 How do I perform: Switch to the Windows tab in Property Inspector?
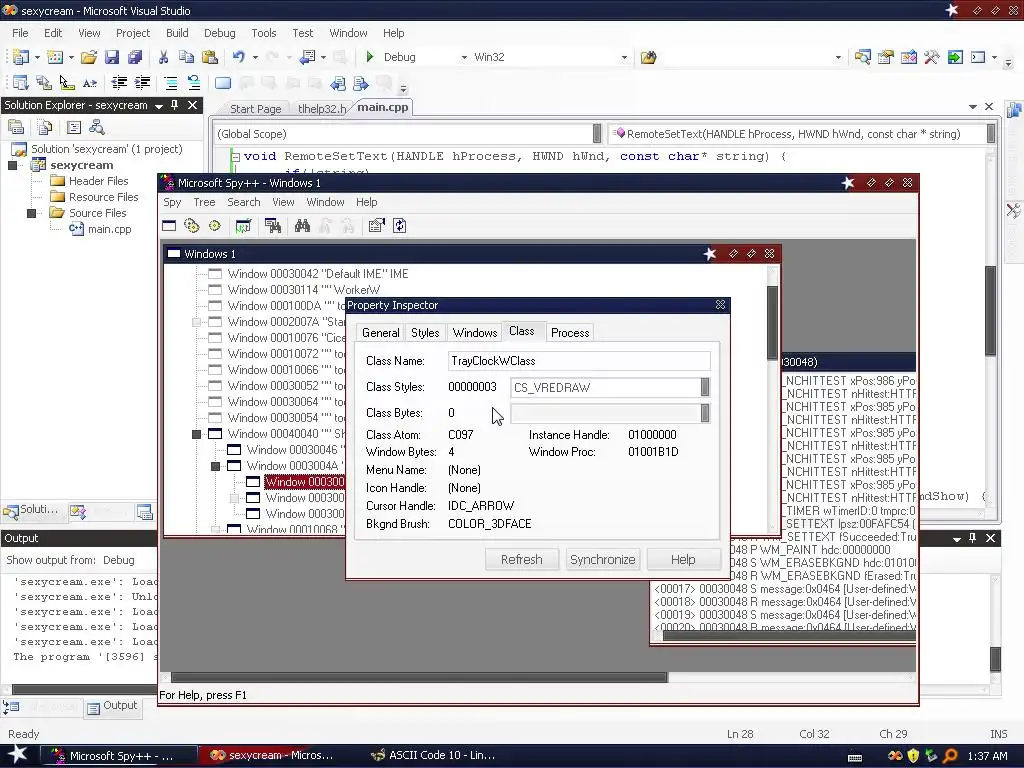point(475,333)
